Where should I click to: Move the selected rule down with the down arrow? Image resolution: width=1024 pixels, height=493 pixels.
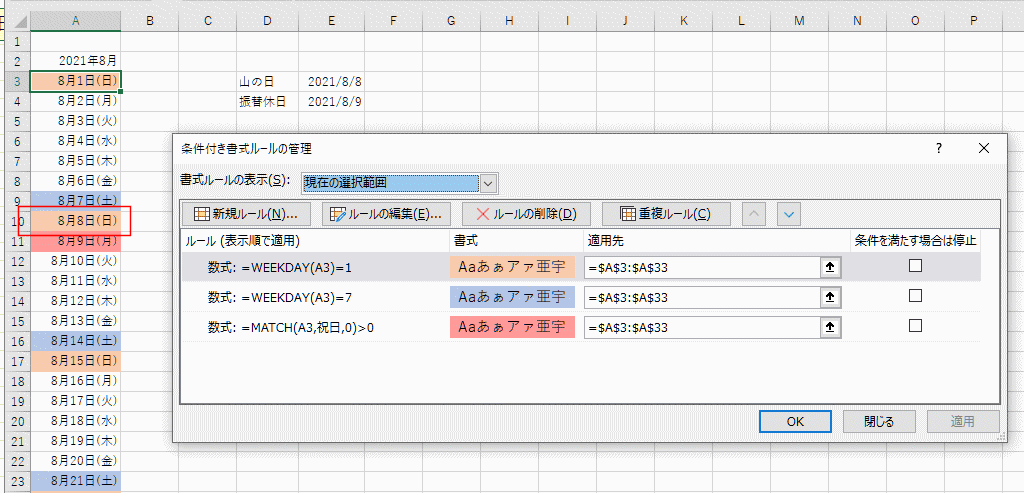click(789, 214)
